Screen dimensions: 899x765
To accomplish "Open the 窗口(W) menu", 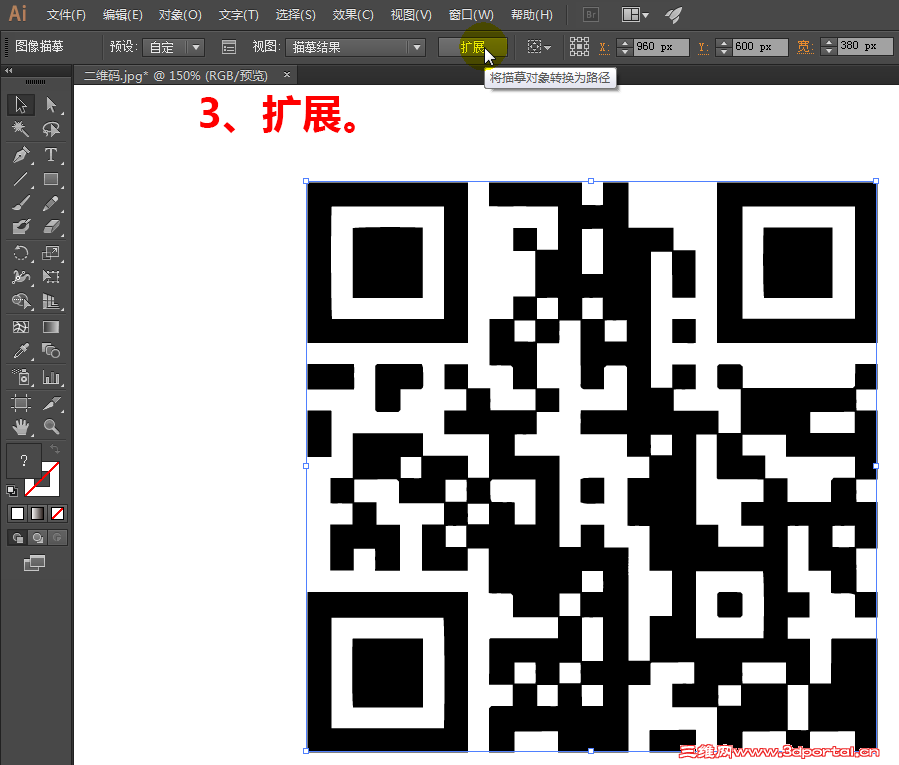I will (471, 15).
